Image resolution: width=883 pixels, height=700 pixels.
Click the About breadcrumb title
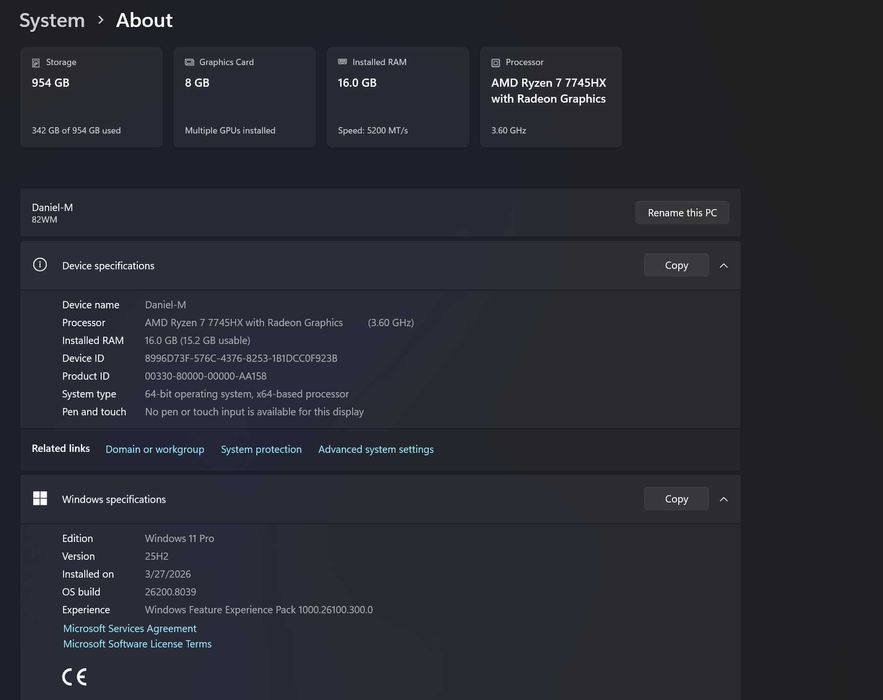tap(144, 20)
